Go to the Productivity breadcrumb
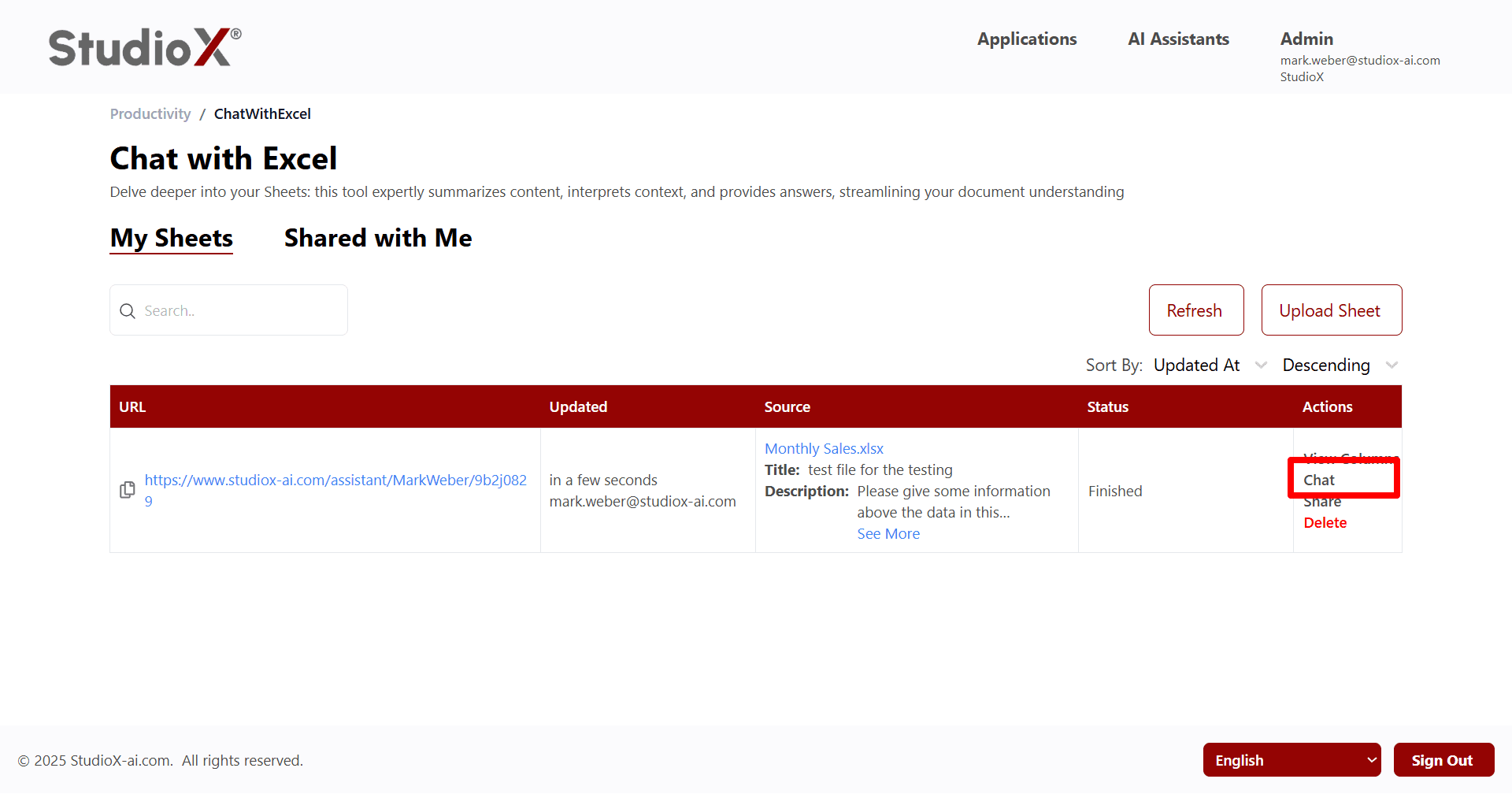The height and width of the screenshot is (794, 1512). [x=150, y=114]
